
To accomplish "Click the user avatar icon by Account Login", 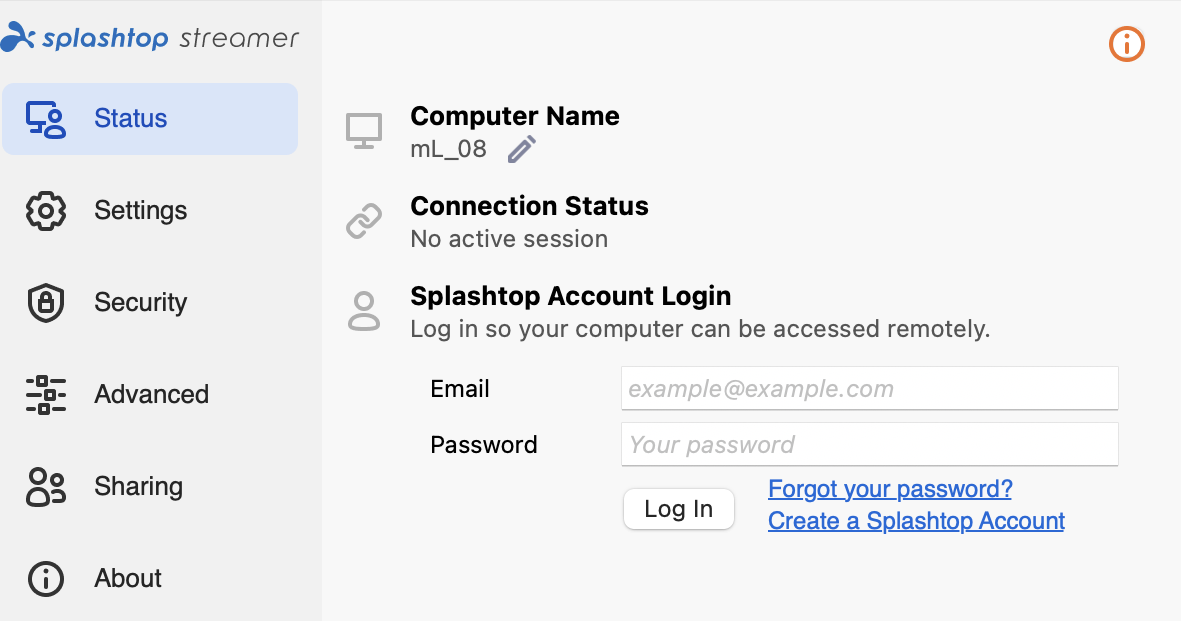I will (364, 311).
